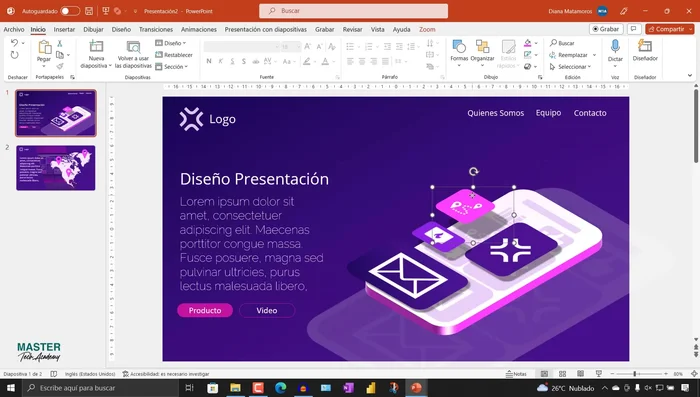Click the Buscar search box

[x=354, y=11]
